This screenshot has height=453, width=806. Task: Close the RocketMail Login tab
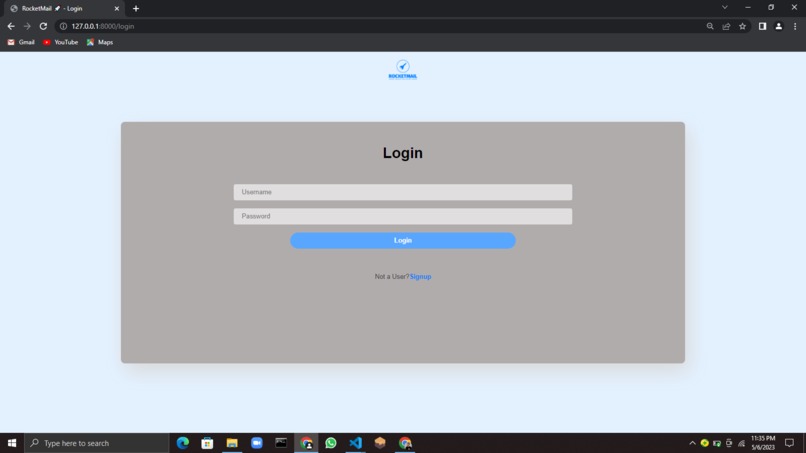pos(117,9)
